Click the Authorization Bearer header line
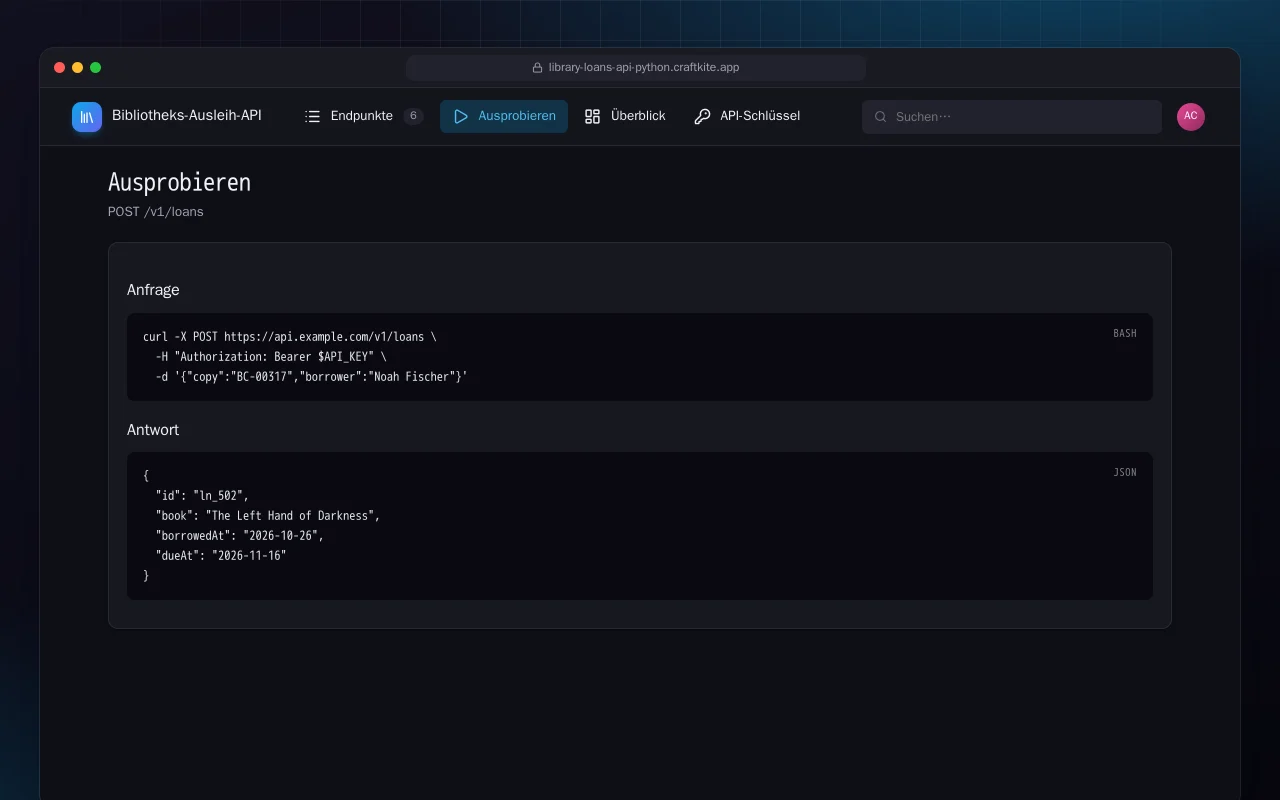Image resolution: width=1280 pixels, height=800 pixels. [271, 357]
